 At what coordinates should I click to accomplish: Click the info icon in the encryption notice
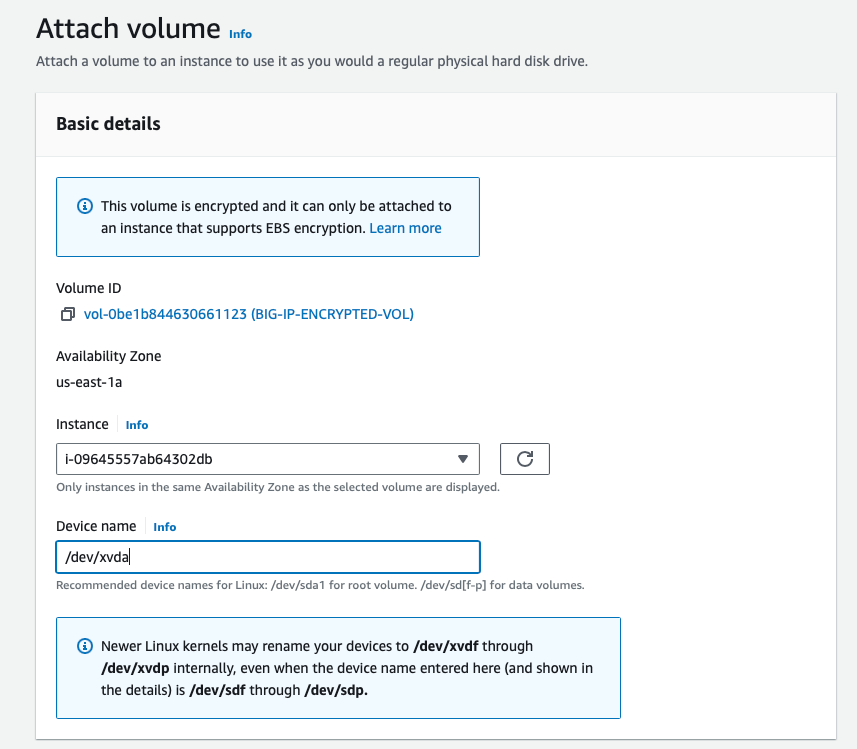coord(85,206)
